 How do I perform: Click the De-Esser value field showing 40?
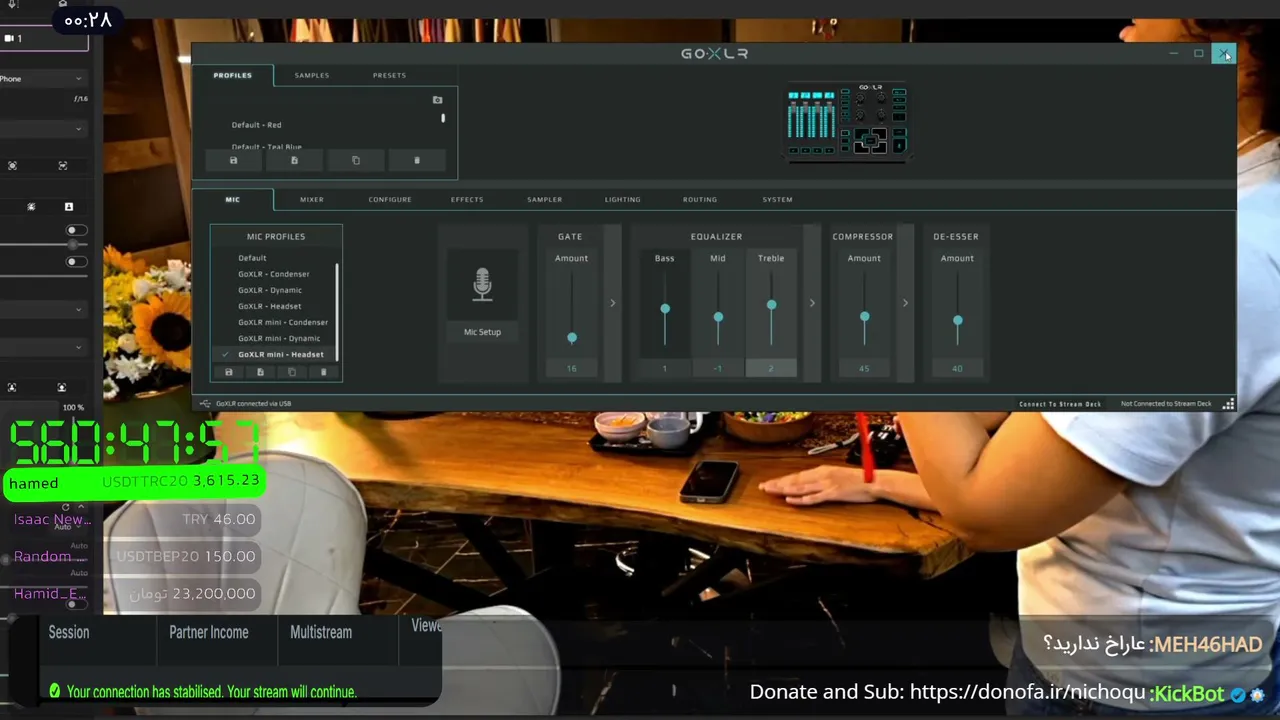[x=957, y=368]
